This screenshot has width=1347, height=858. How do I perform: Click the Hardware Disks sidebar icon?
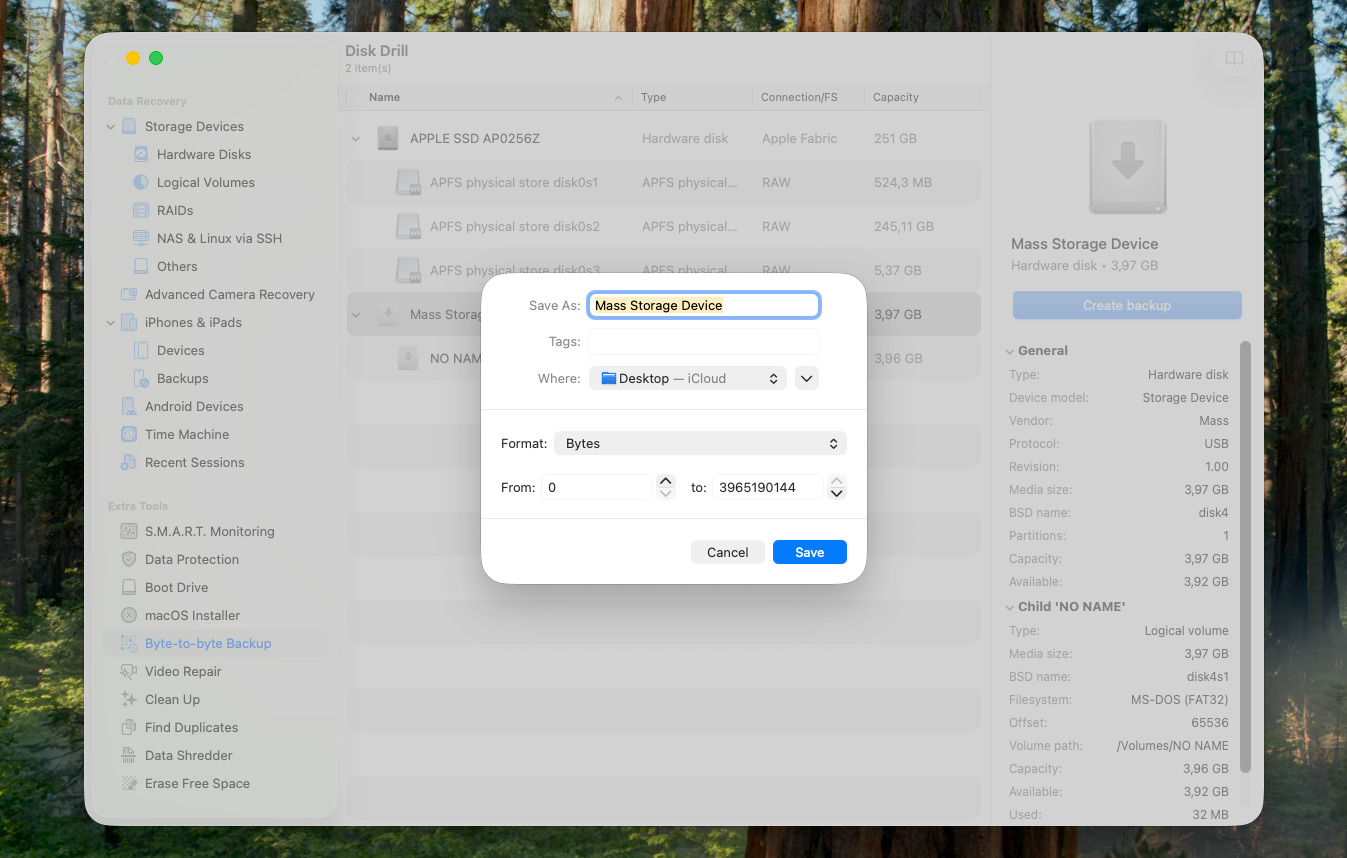click(x=141, y=155)
